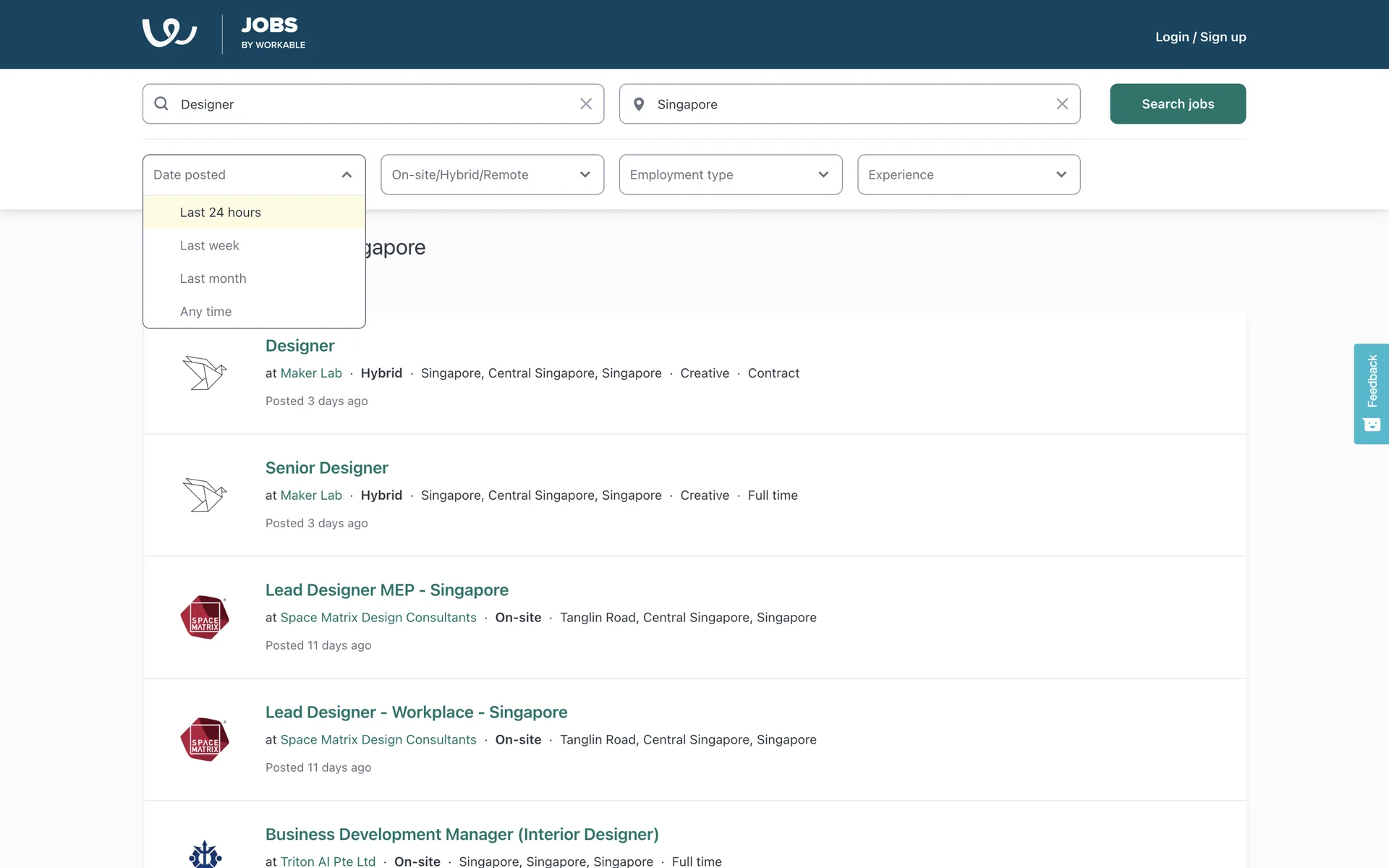
Task: Open Senior Designer job listing
Action: coord(326,468)
